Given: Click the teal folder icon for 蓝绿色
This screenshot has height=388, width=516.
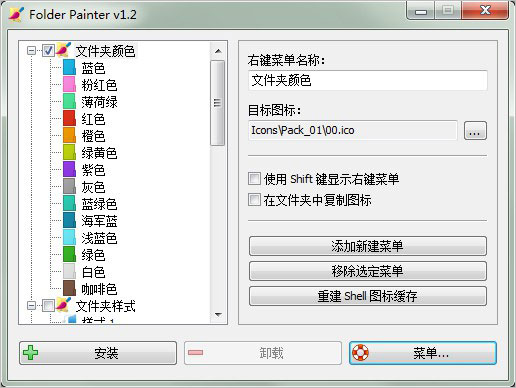Looking at the screenshot, I should 69,203.
